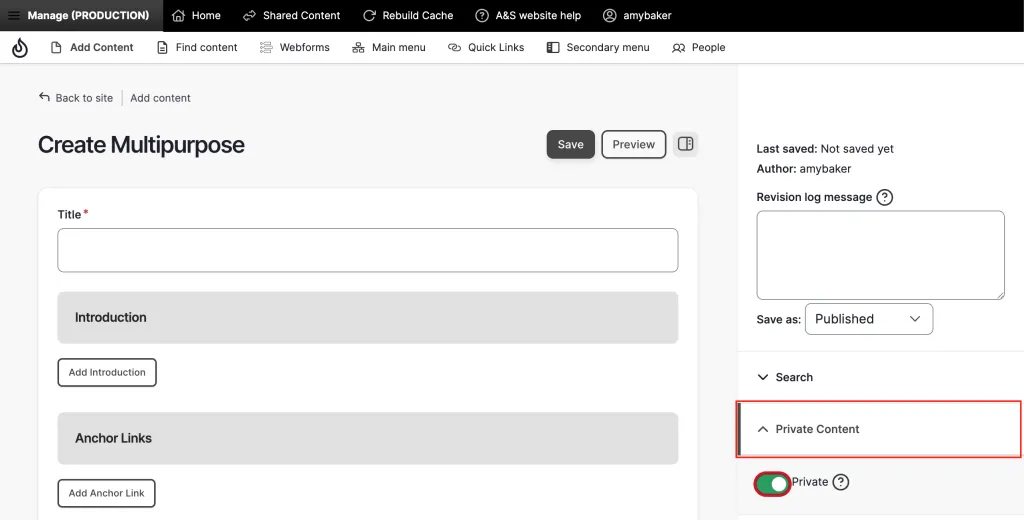This screenshot has width=1024, height=520.
Task: Open the amybaker user account menu
Action: click(637, 16)
